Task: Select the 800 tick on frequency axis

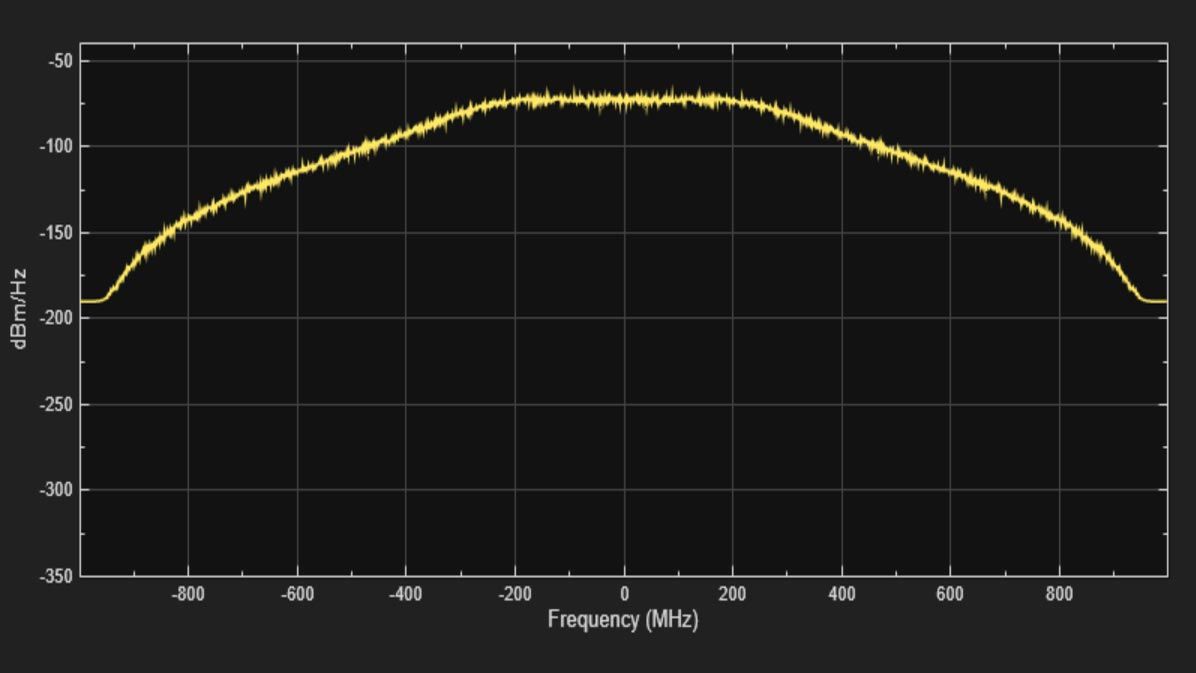Action: (x=1059, y=594)
